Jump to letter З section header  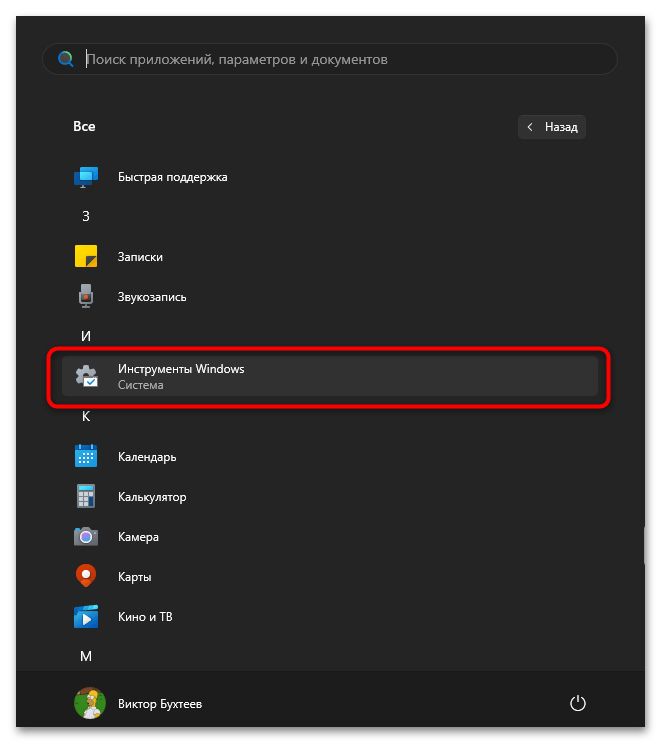pos(86,217)
